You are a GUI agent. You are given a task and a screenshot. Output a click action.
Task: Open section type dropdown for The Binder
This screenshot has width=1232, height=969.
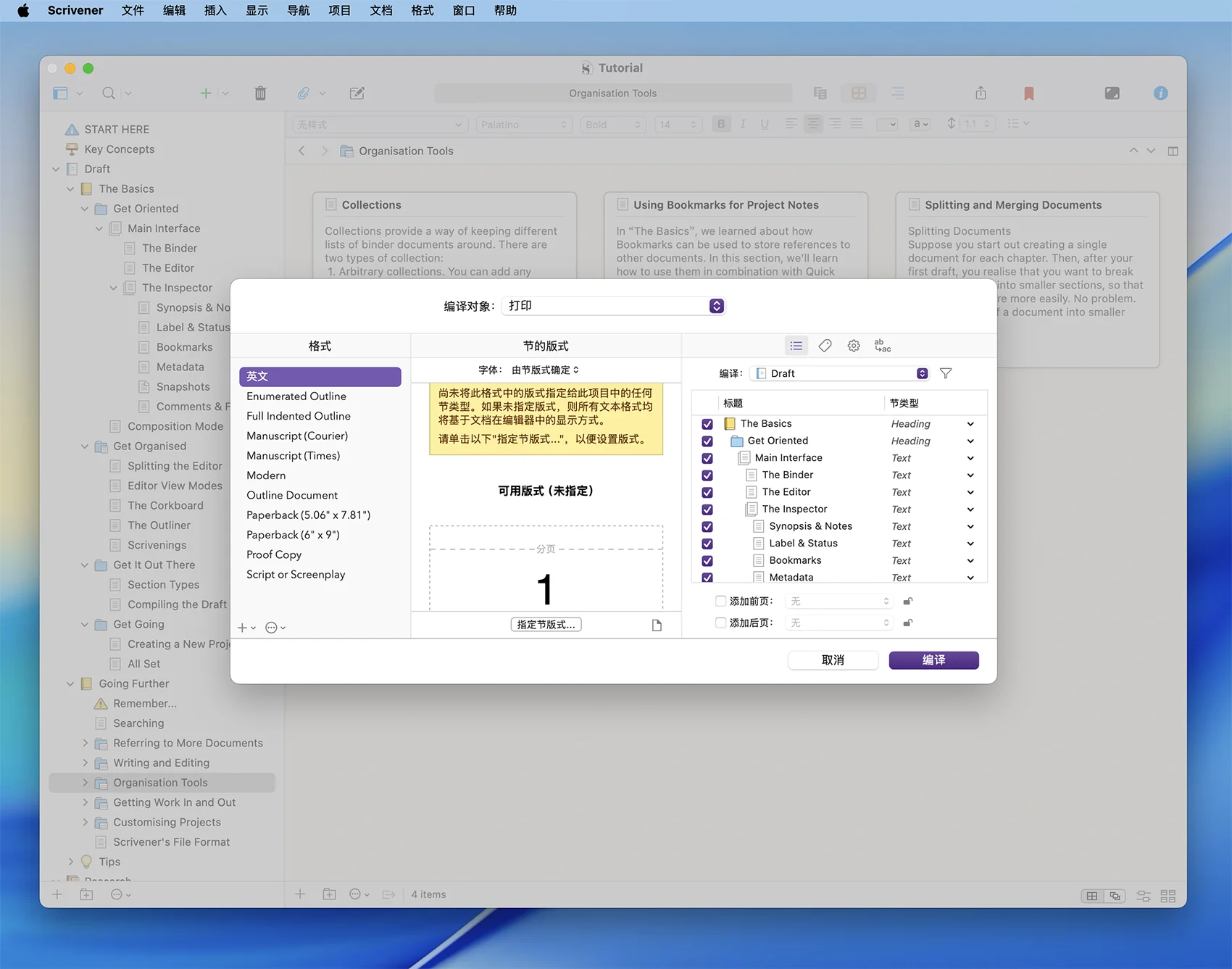point(970,475)
